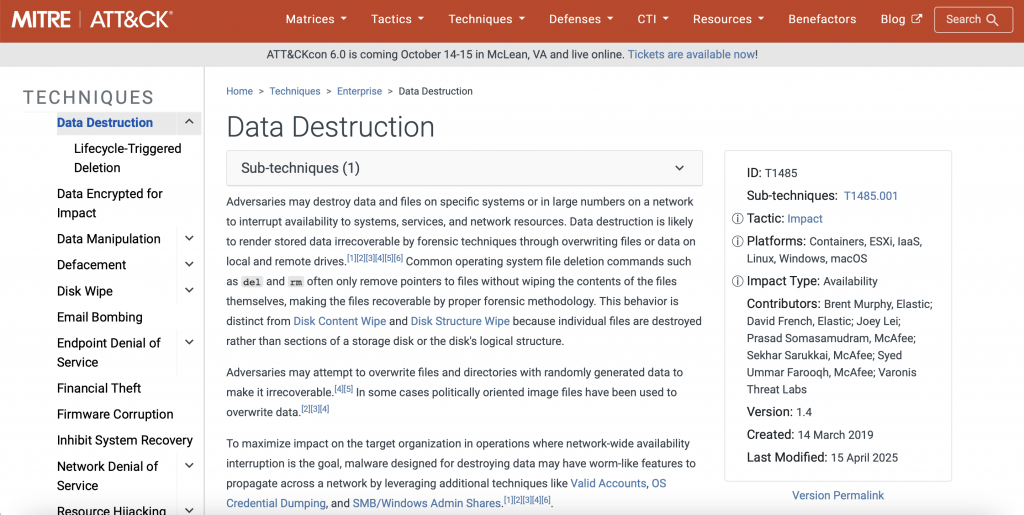The image size is (1024, 515).
Task: Open sub-technique T1485.001 link
Action: [x=871, y=196]
